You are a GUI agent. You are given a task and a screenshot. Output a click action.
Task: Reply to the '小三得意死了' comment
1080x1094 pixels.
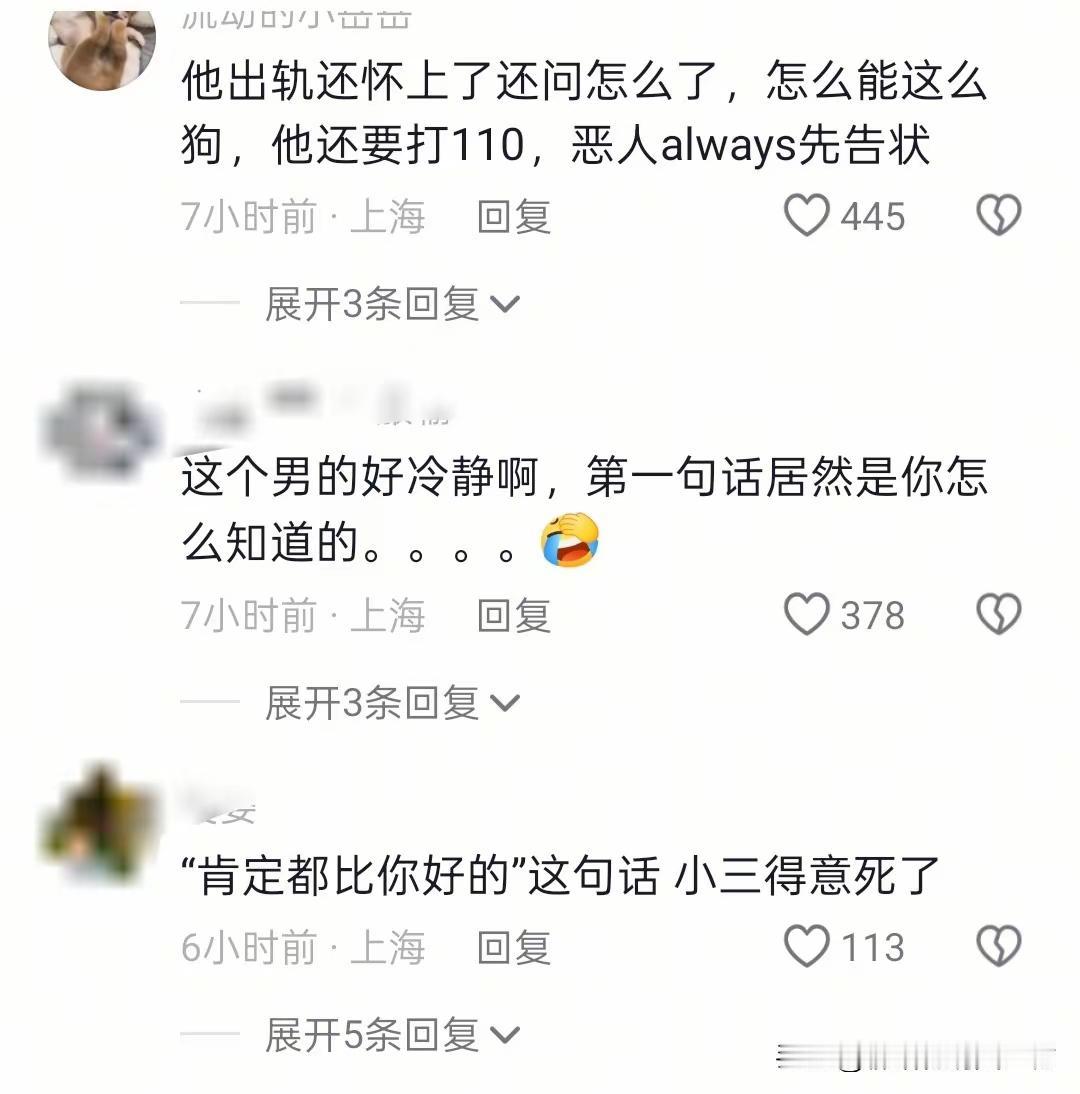pos(514,947)
